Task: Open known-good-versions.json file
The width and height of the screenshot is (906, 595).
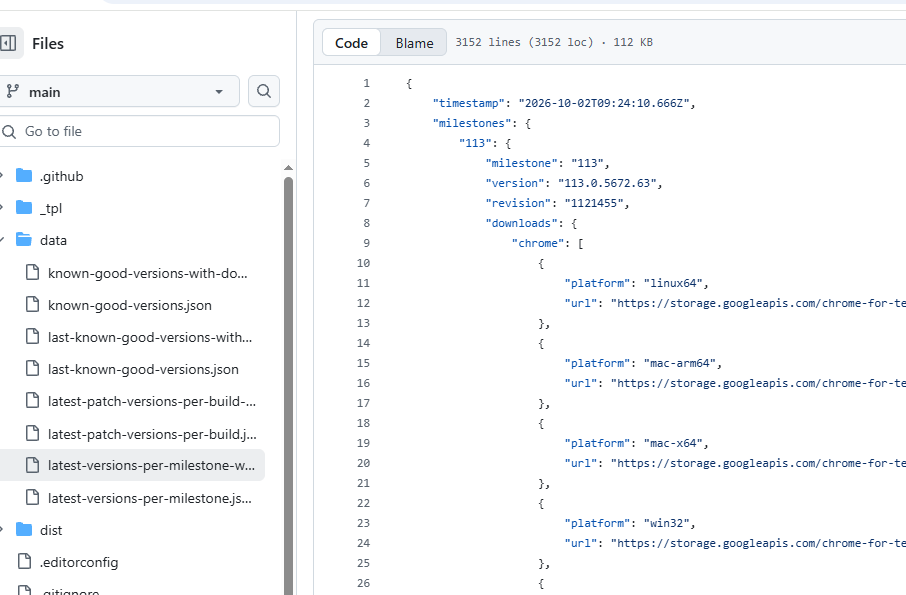Action: coord(132,304)
